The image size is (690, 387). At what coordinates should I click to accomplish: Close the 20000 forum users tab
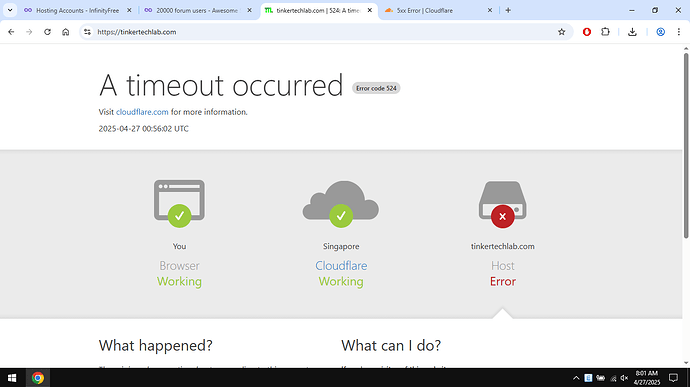(249, 10)
